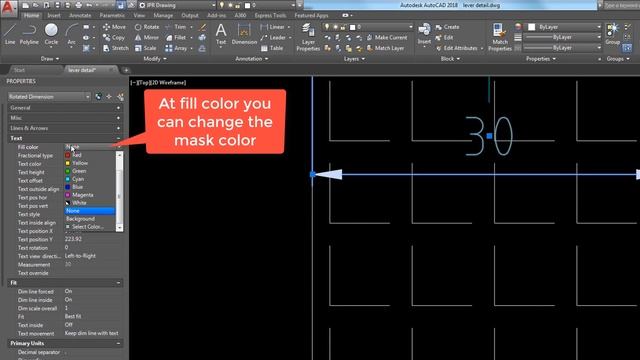Toggle layer on/off lightbulb in layer dropdown
Image resolution: width=640 pixels, height=360 pixels.
(x=327, y=27)
